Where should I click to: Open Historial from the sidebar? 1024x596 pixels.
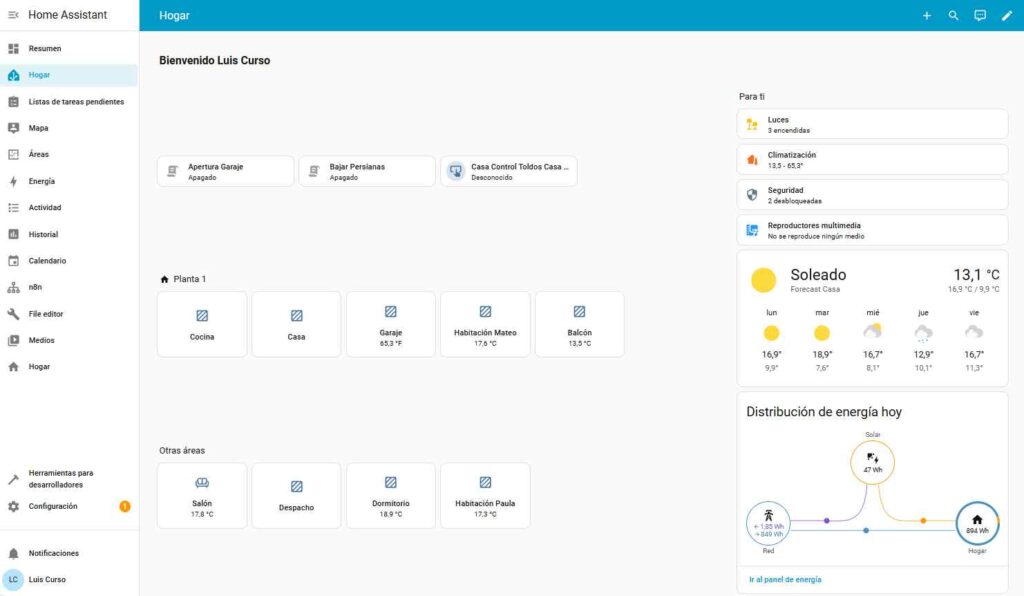pyautogui.click(x=43, y=234)
